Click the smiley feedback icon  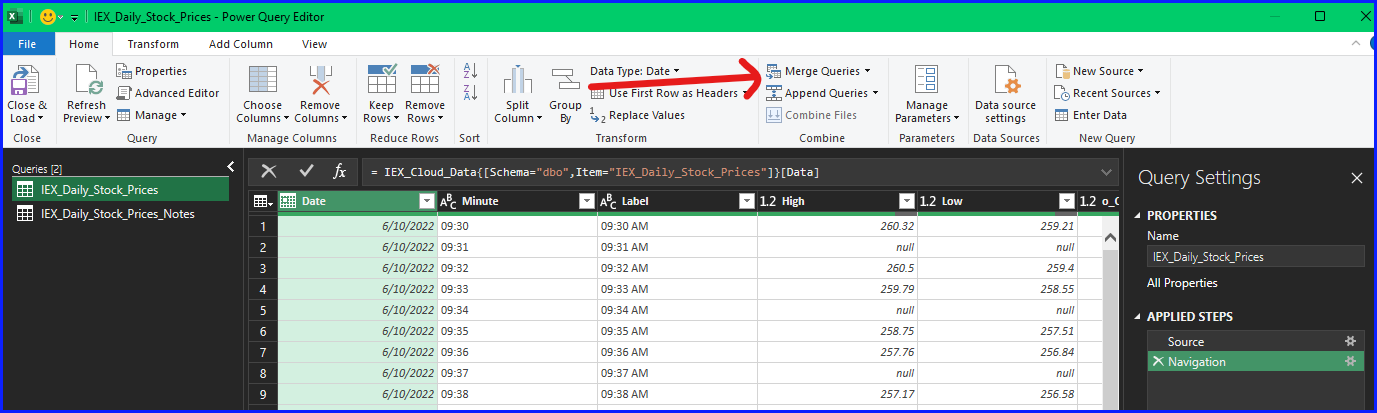(47, 17)
